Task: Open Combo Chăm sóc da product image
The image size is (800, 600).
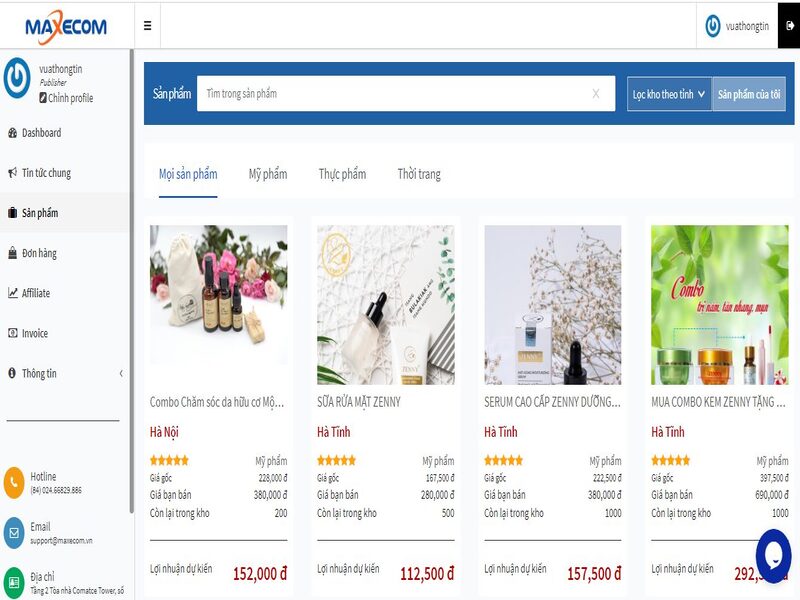Action: tap(218, 305)
